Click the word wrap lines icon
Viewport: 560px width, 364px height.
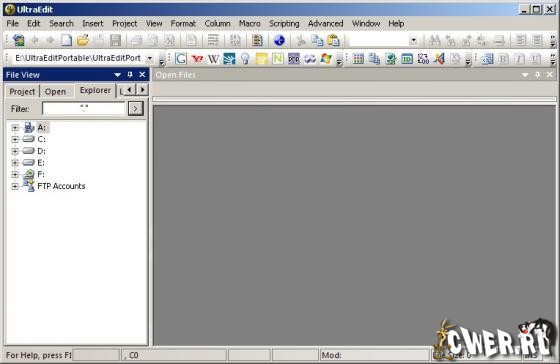point(213,40)
